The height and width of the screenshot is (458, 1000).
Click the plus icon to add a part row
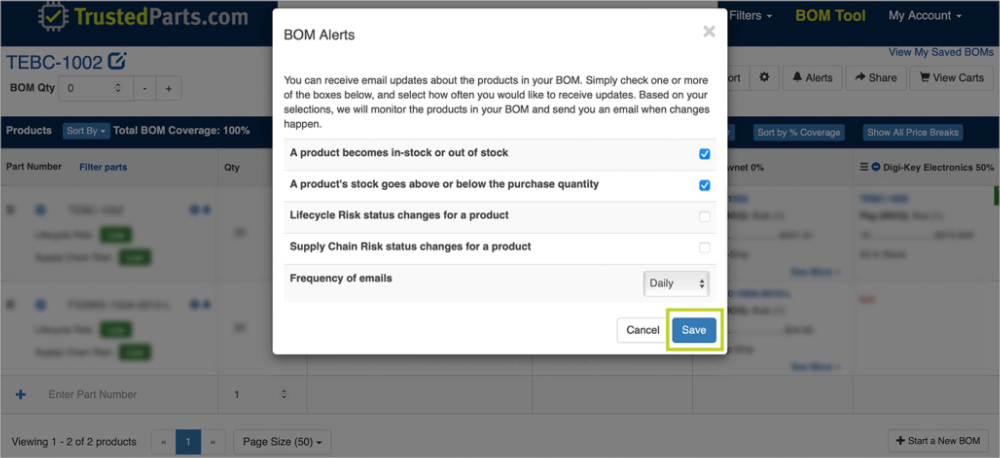[x=21, y=395]
